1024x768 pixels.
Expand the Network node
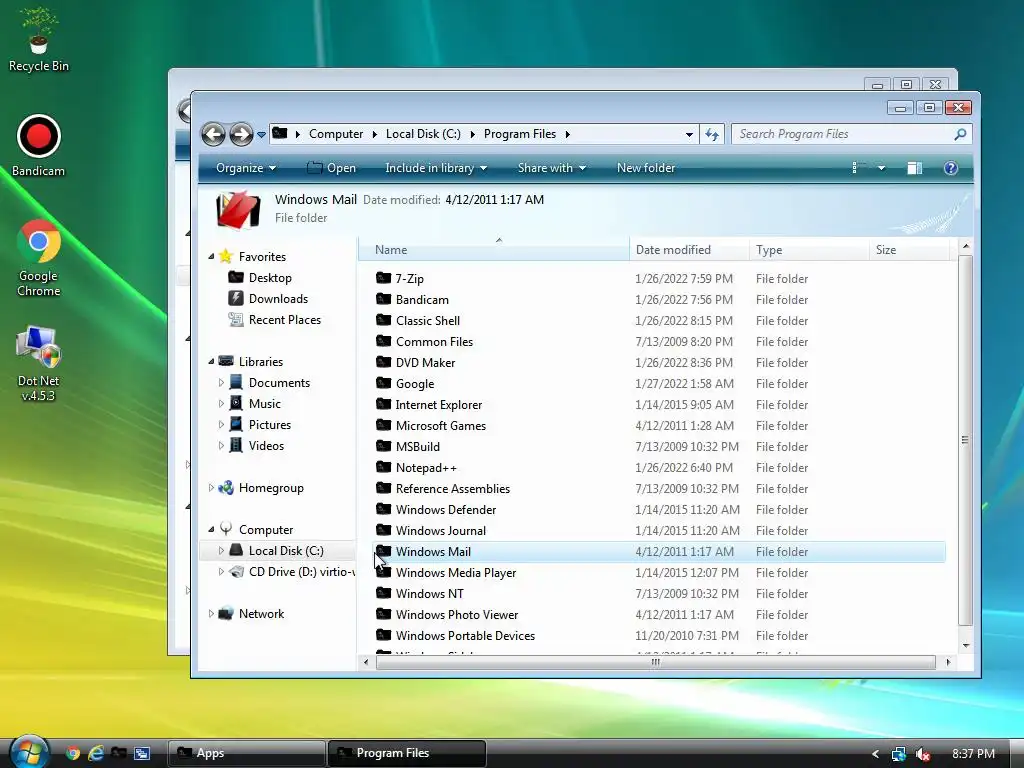pos(210,614)
